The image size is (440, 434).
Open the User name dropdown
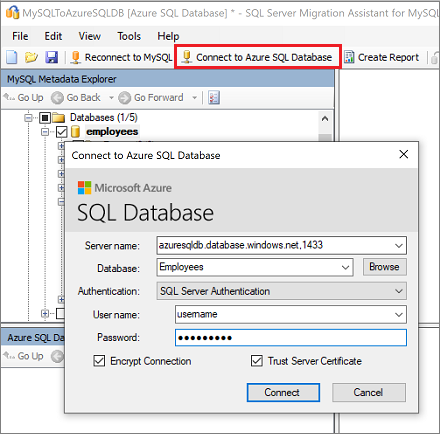(399, 314)
